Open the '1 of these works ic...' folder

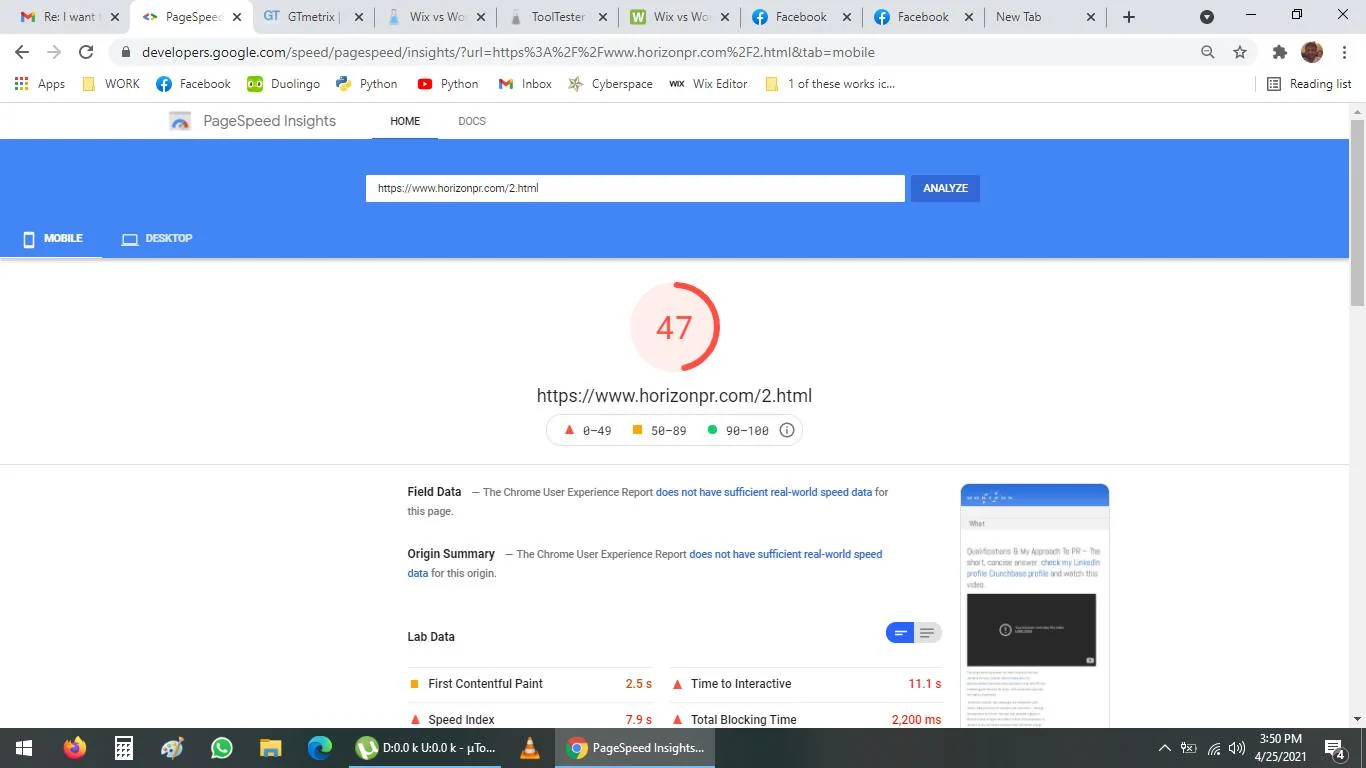[830, 84]
